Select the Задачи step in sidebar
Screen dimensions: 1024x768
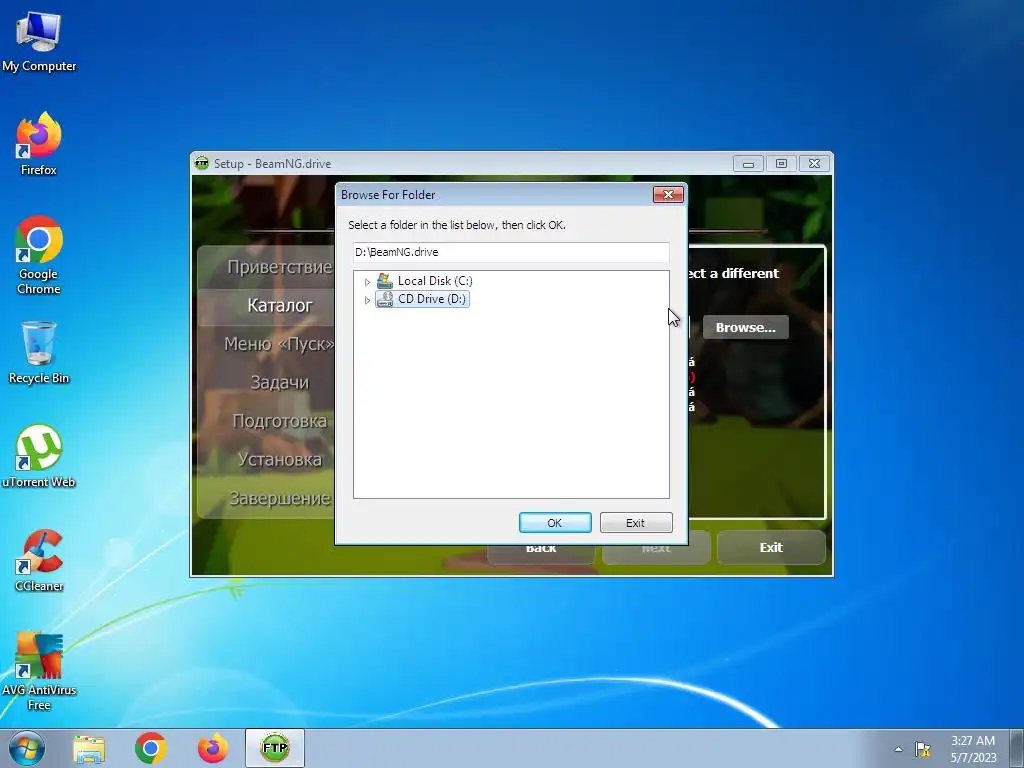(x=280, y=382)
